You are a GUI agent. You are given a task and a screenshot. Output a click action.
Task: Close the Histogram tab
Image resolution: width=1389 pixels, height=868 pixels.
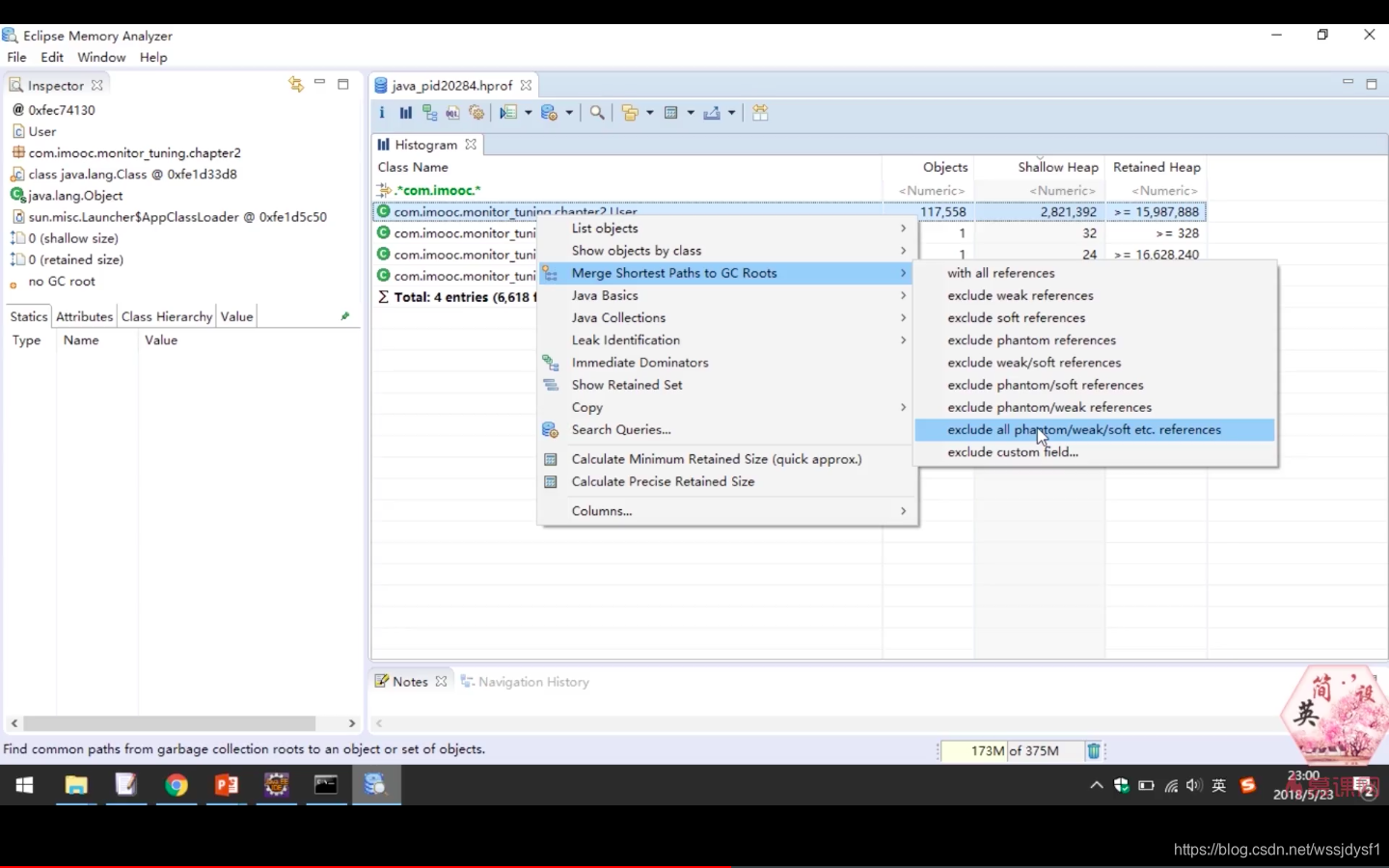coord(471,145)
